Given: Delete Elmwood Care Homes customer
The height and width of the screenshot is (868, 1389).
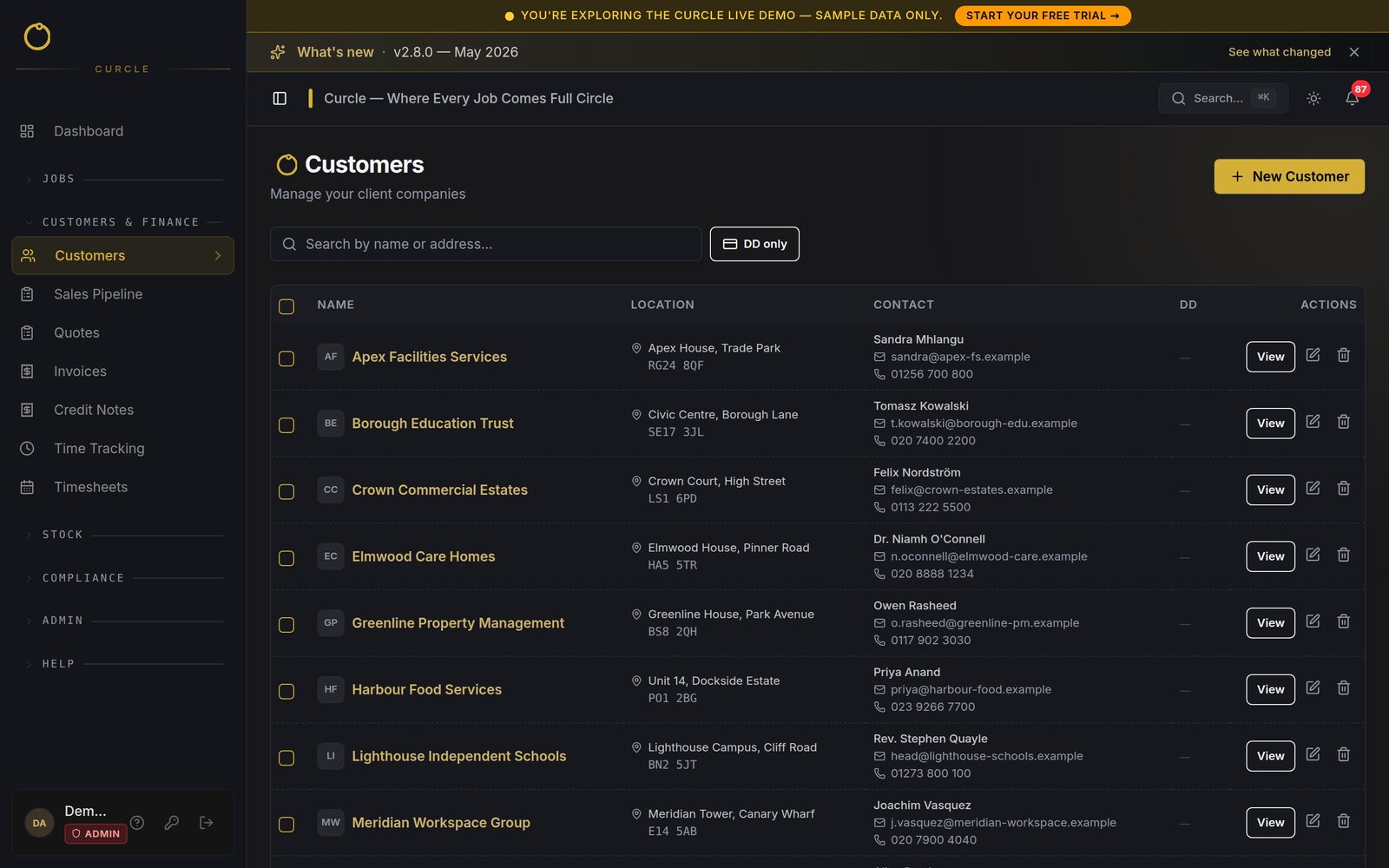Looking at the screenshot, I should (x=1343, y=555).
